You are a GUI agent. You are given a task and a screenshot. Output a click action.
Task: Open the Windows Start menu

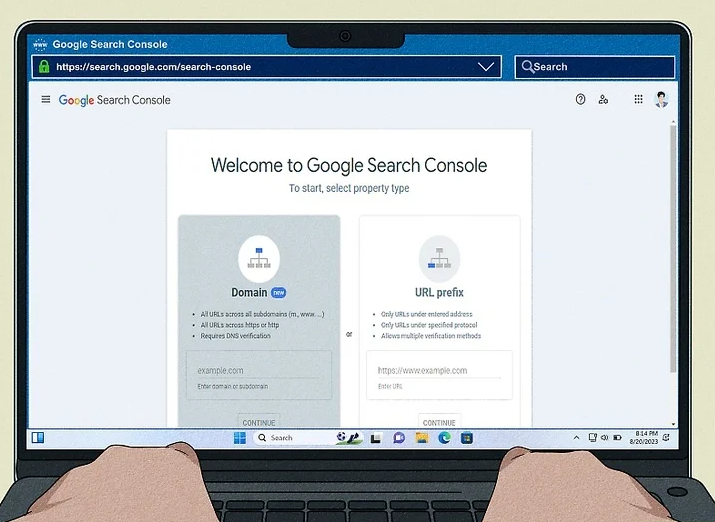pyautogui.click(x=240, y=438)
